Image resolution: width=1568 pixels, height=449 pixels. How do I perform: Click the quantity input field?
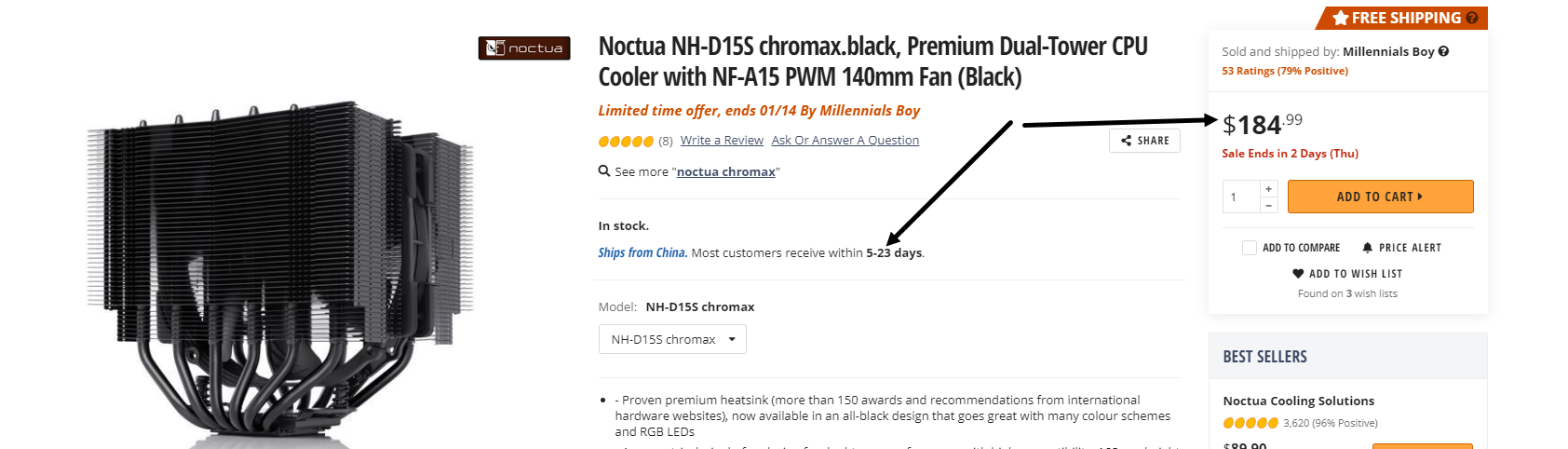tap(1240, 197)
